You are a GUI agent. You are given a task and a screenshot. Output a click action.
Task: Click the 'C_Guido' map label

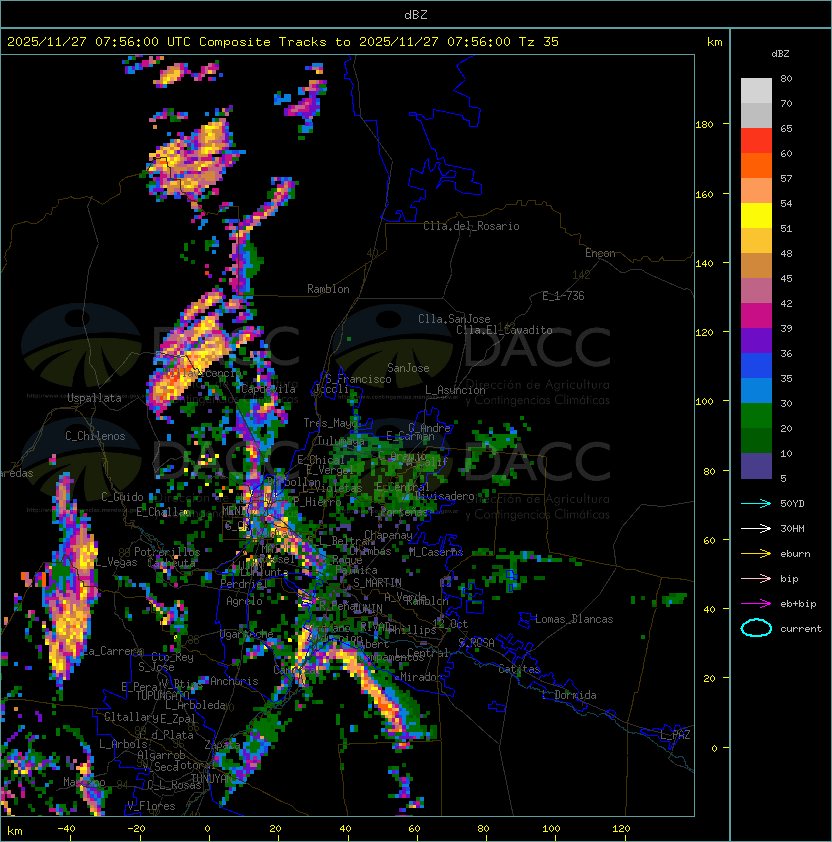tap(122, 497)
